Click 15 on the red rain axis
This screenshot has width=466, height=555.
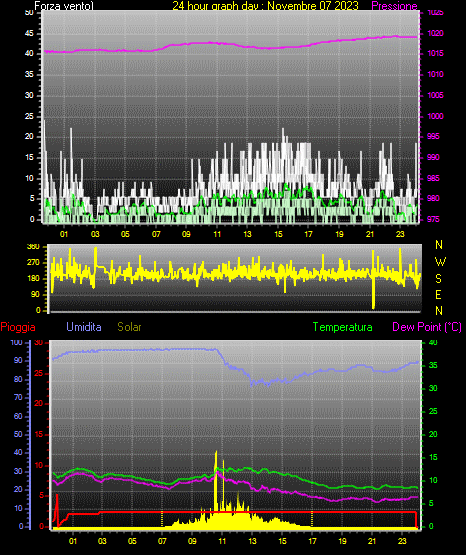click(39, 434)
